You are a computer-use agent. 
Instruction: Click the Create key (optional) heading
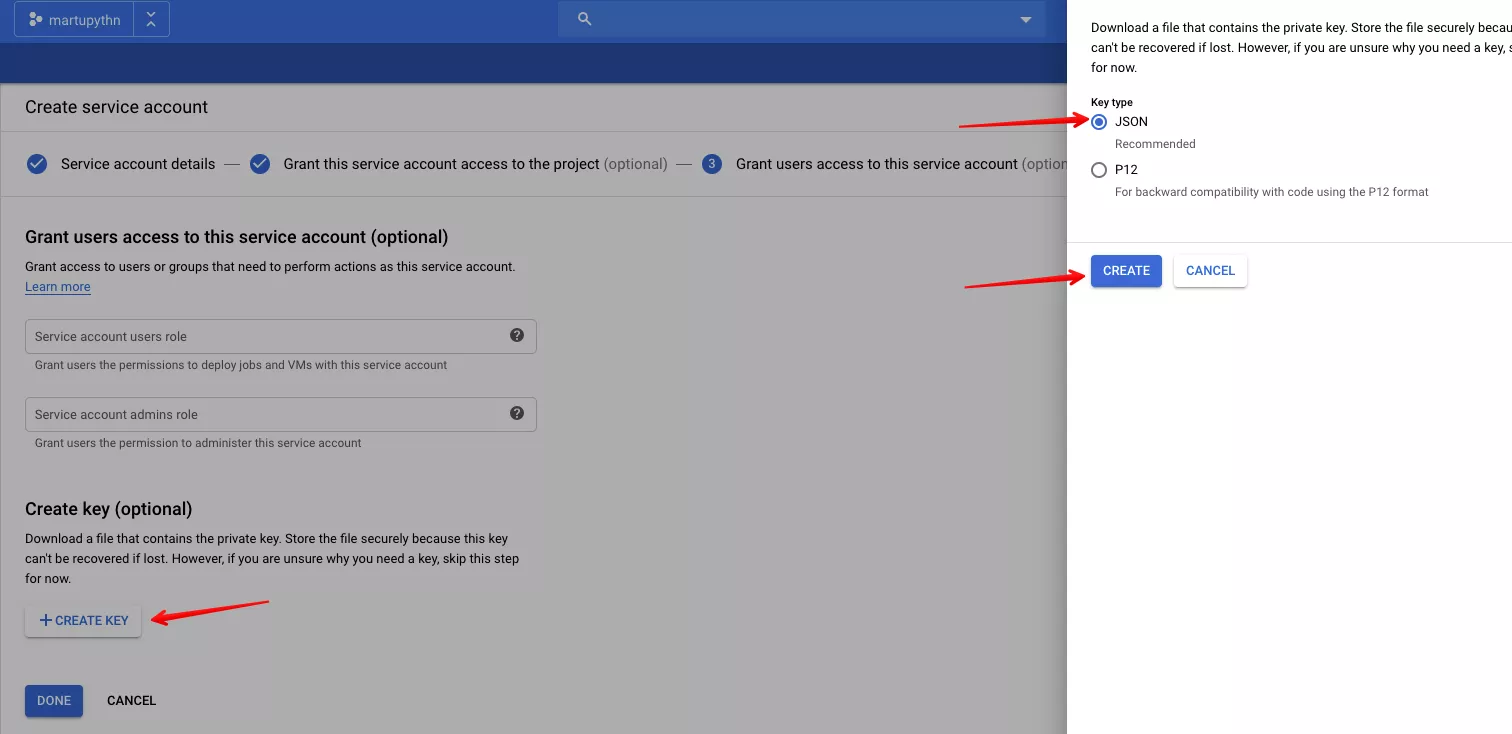click(108, 509)
